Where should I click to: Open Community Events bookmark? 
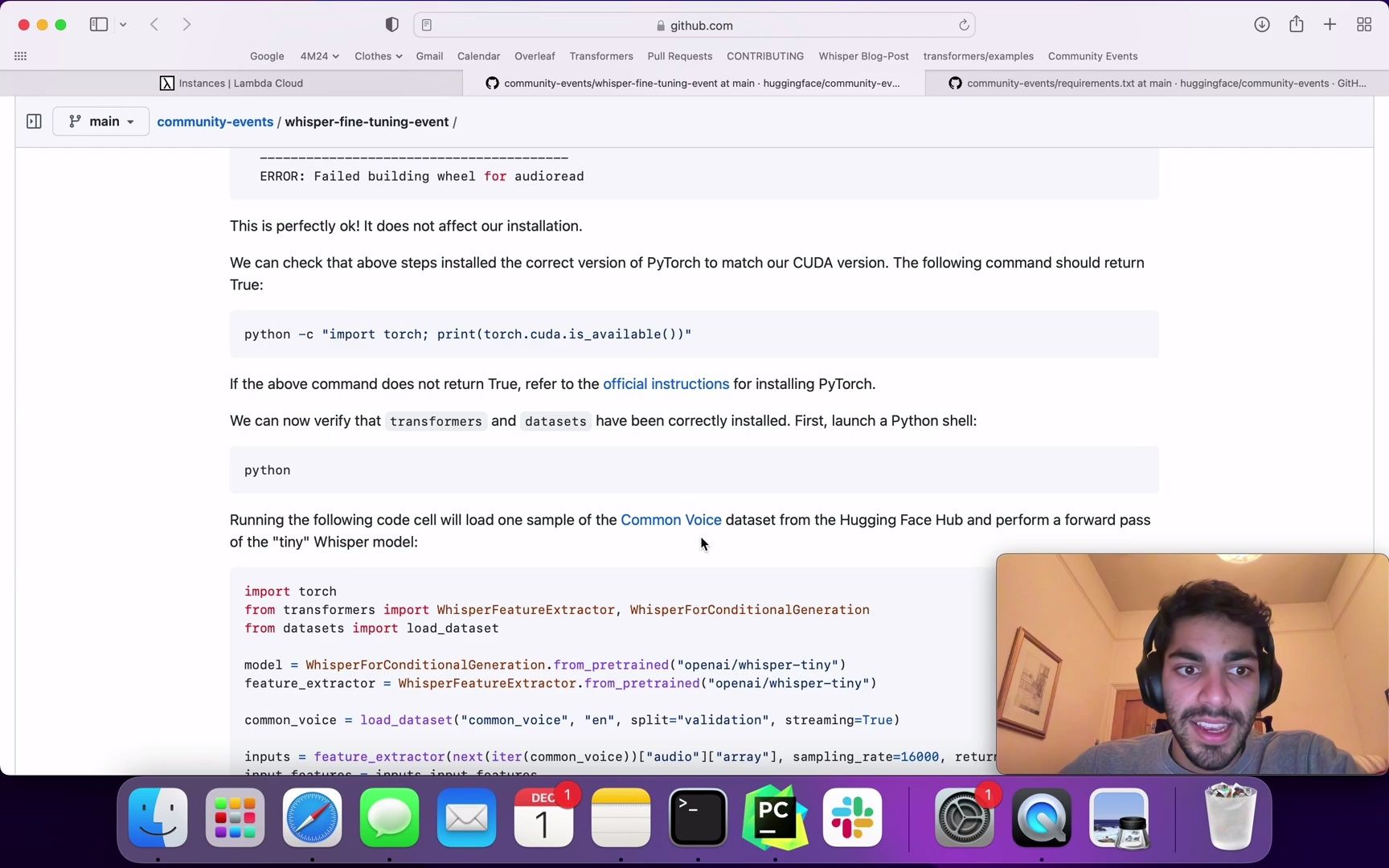point(1092,56)
